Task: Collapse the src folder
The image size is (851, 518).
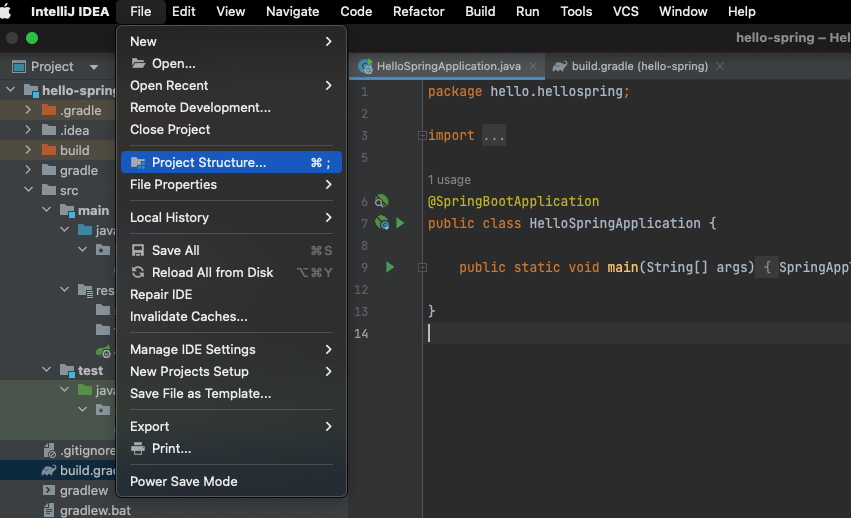Action: click(x=28, y=190)
